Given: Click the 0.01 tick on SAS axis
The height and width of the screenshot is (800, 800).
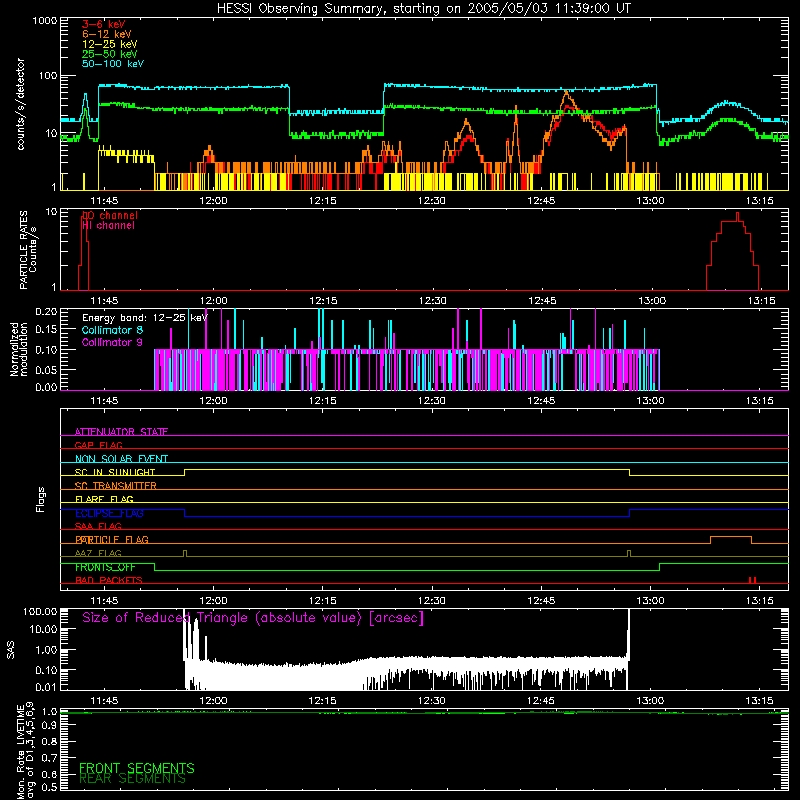Looking at the screenshot, I should pos(46,687).
